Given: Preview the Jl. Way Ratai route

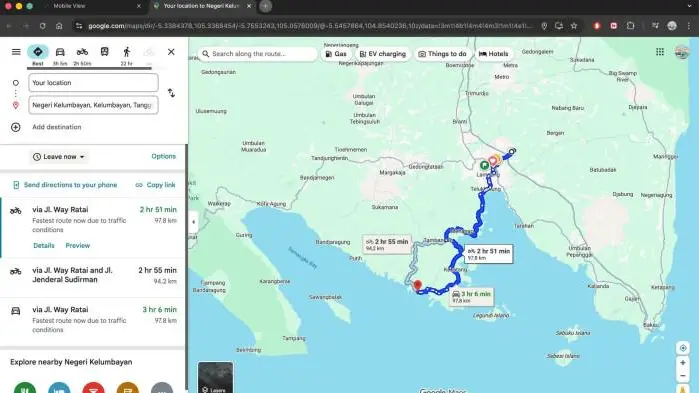Looking at the screenshot, I should [x=78, y=246].
